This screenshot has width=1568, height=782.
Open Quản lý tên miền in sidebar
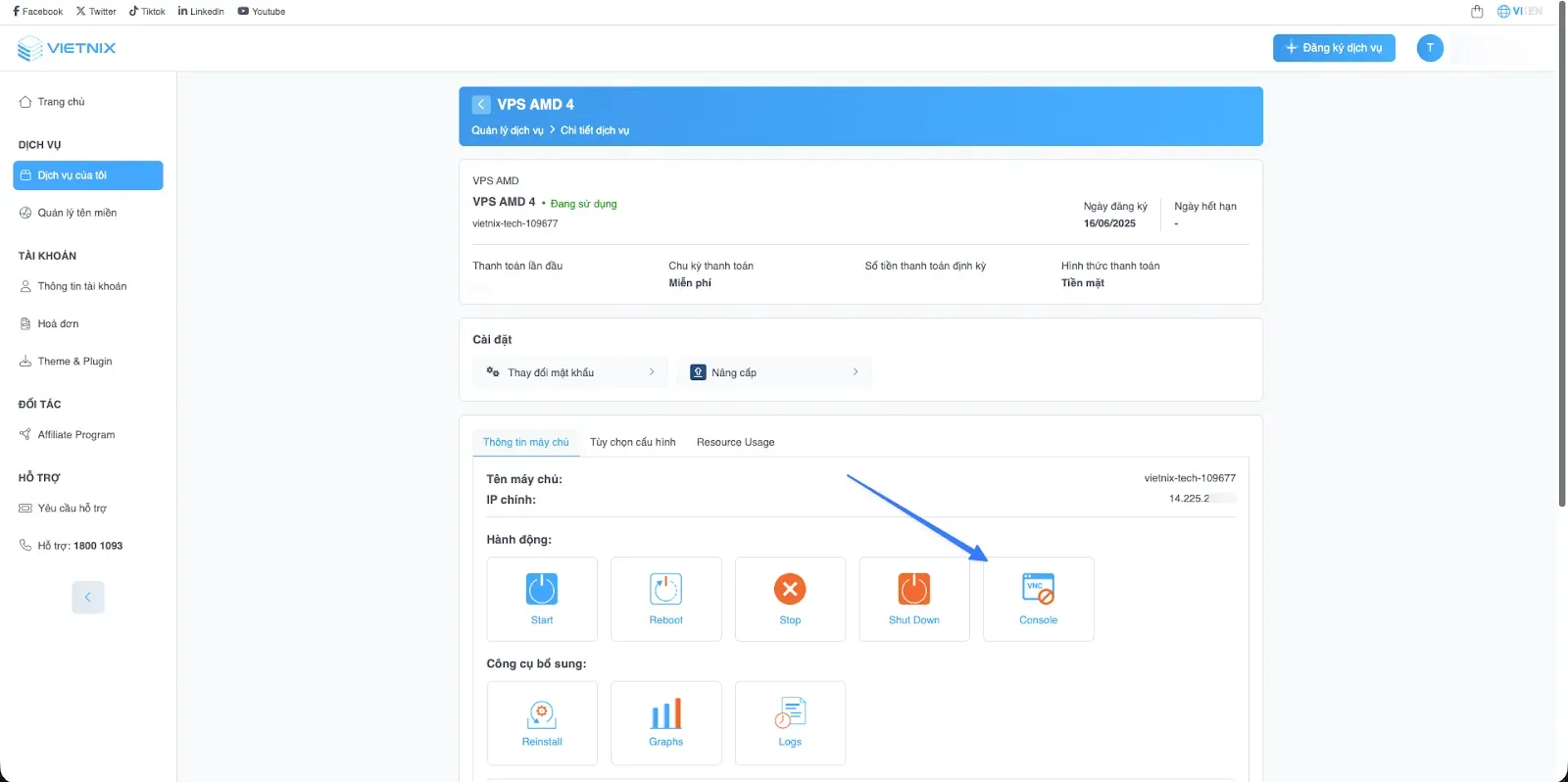[x=76, y=213]
